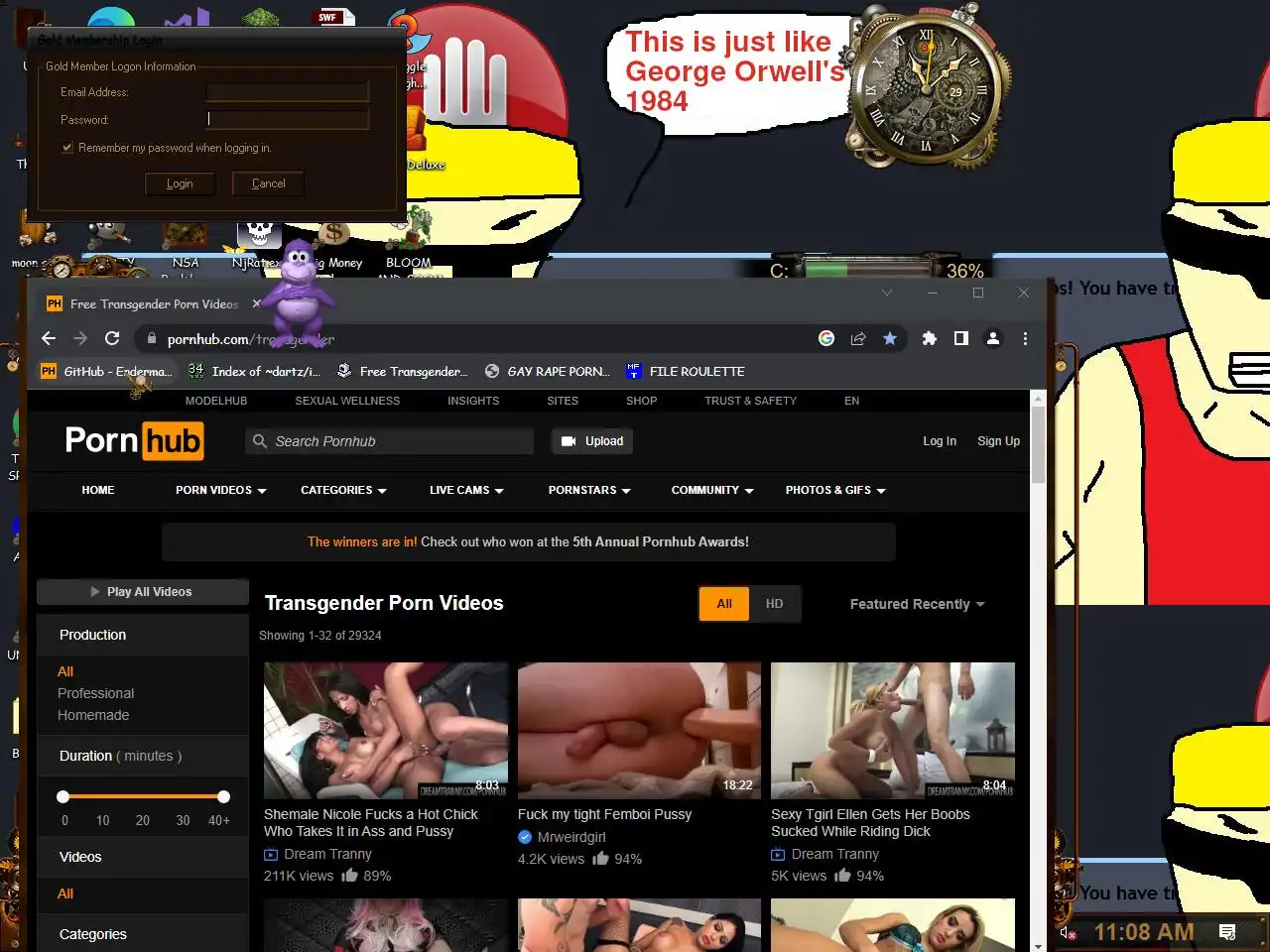Select MODELHUB in the top site bar
This screenshot has height=952, width=1270.
click(x=216, y=401)
